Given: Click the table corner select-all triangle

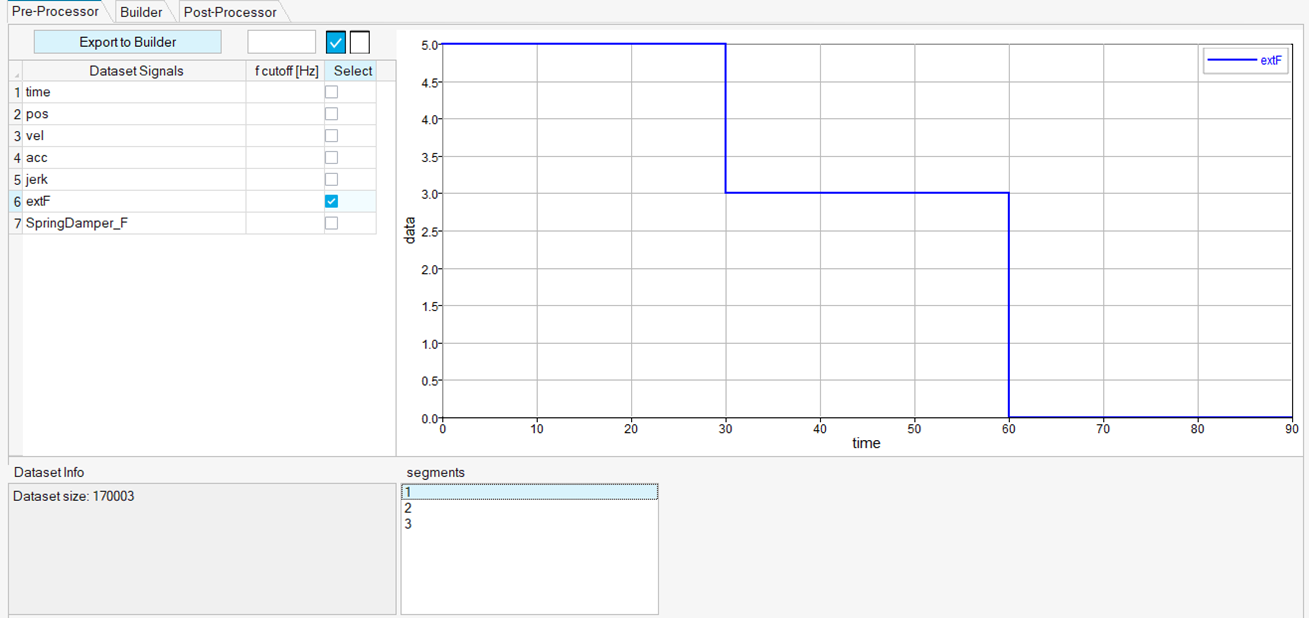Looking at the screenshot, I should point(16,72).
